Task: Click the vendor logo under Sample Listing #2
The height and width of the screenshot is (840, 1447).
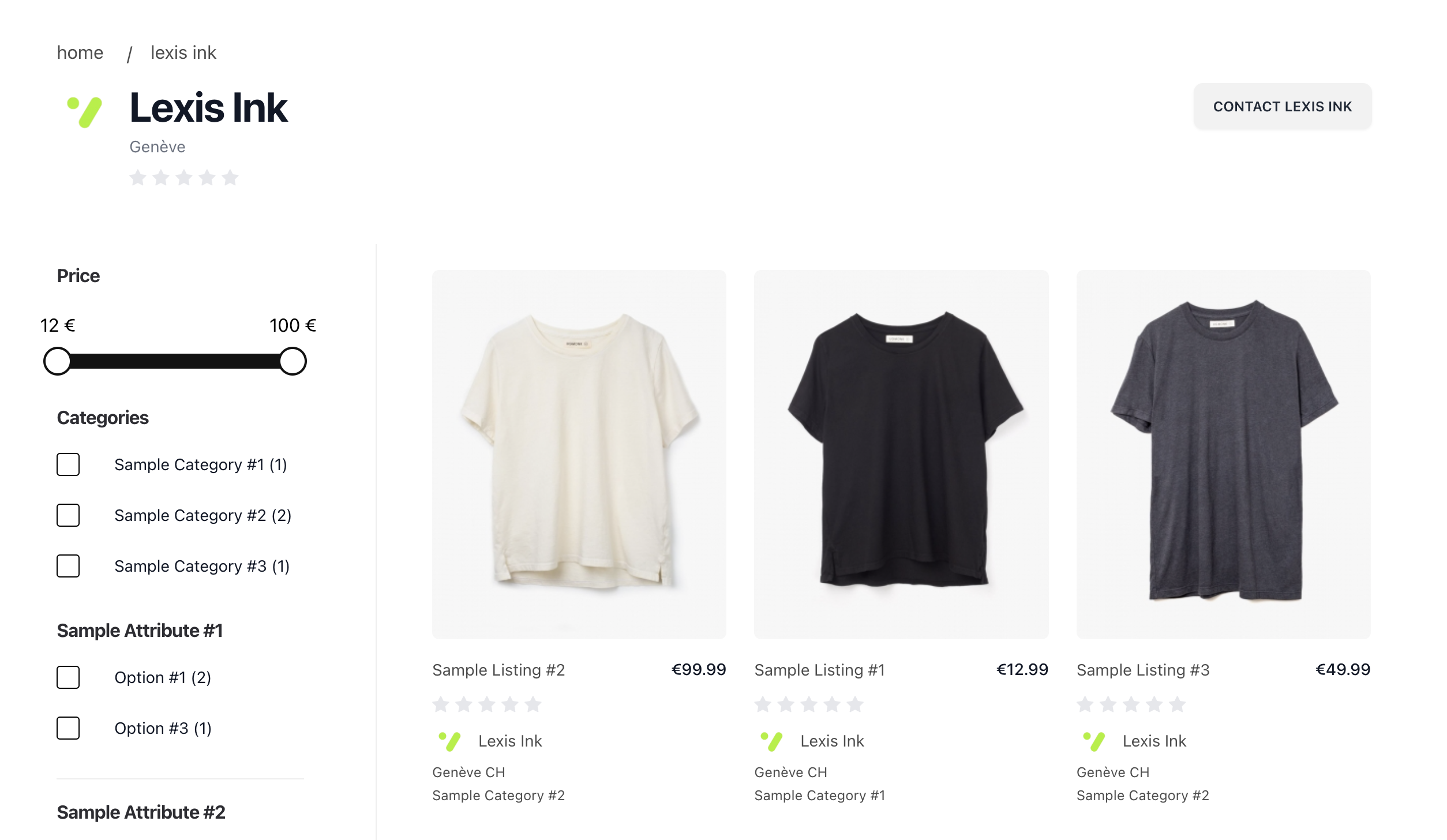Action: click(450, 741)
